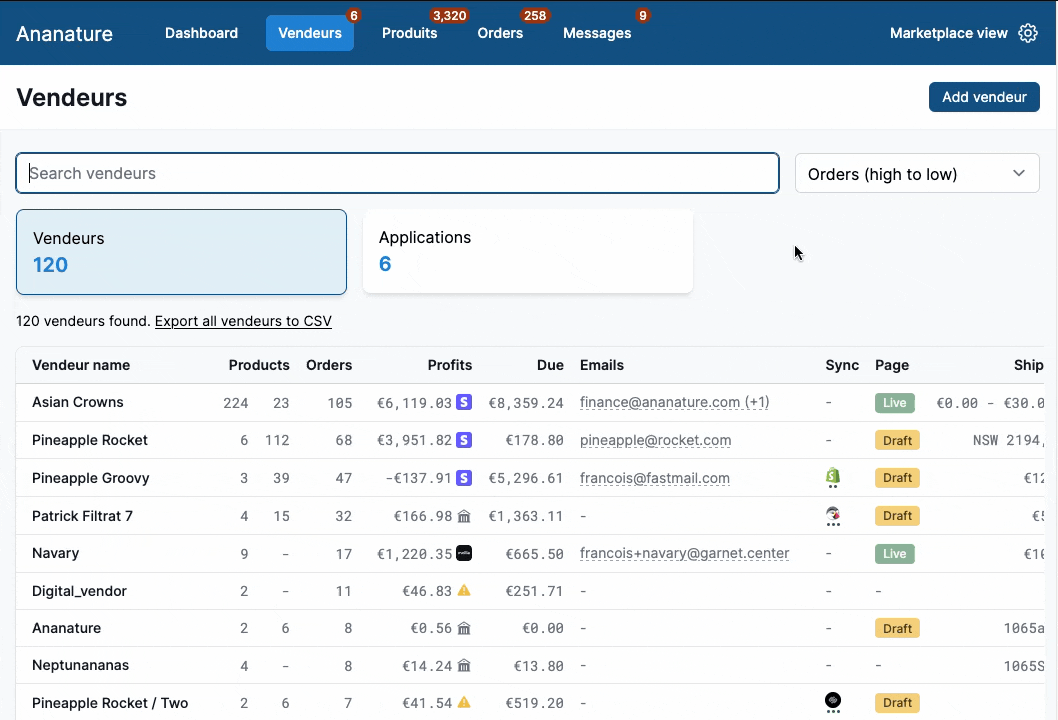Click sync icon for Pineapple Rocket / Two

833,702
